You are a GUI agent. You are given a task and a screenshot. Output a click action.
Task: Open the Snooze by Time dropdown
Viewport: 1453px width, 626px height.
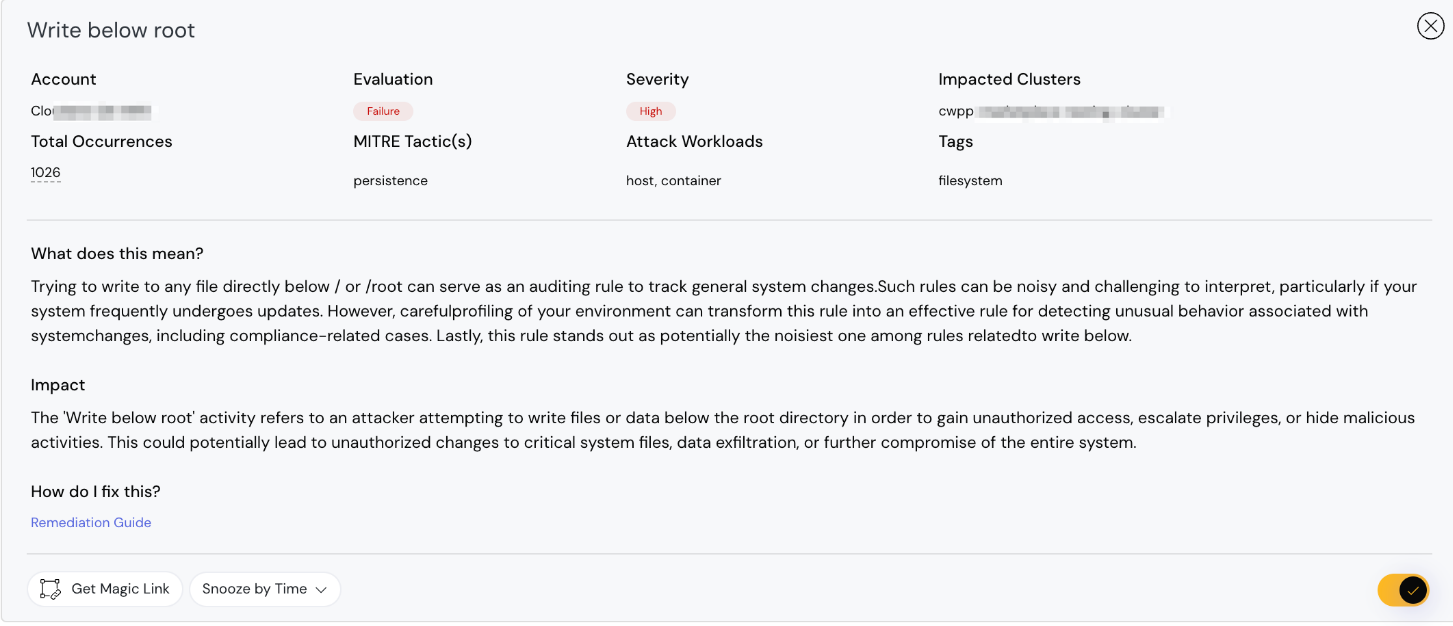(264, 589)
